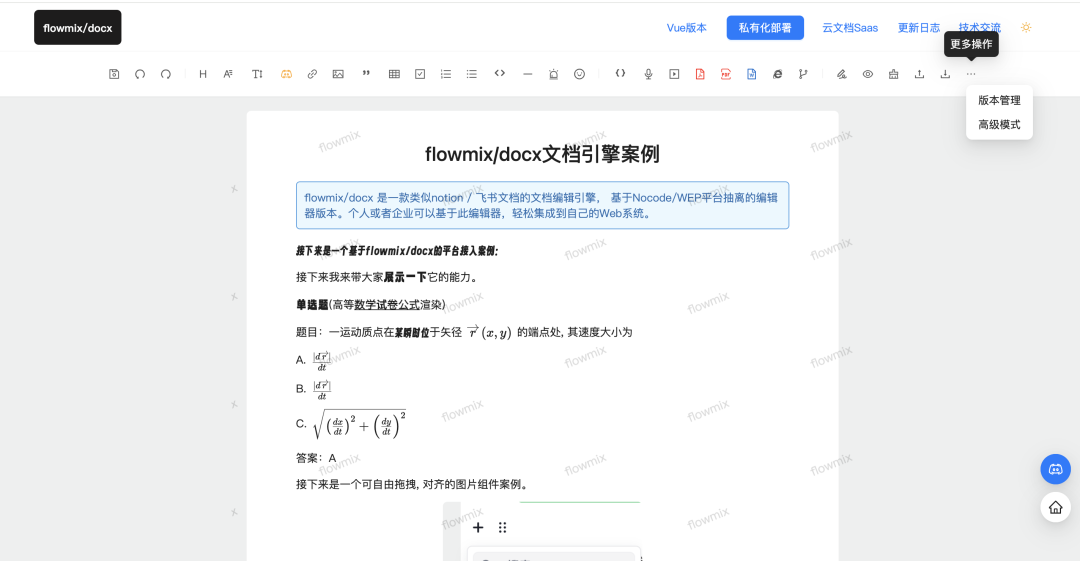Insert an ordered numbered list
Image resolution: width=1080 pixels, height=561 pixels.
pyautogui.click(x=446, y=74)
